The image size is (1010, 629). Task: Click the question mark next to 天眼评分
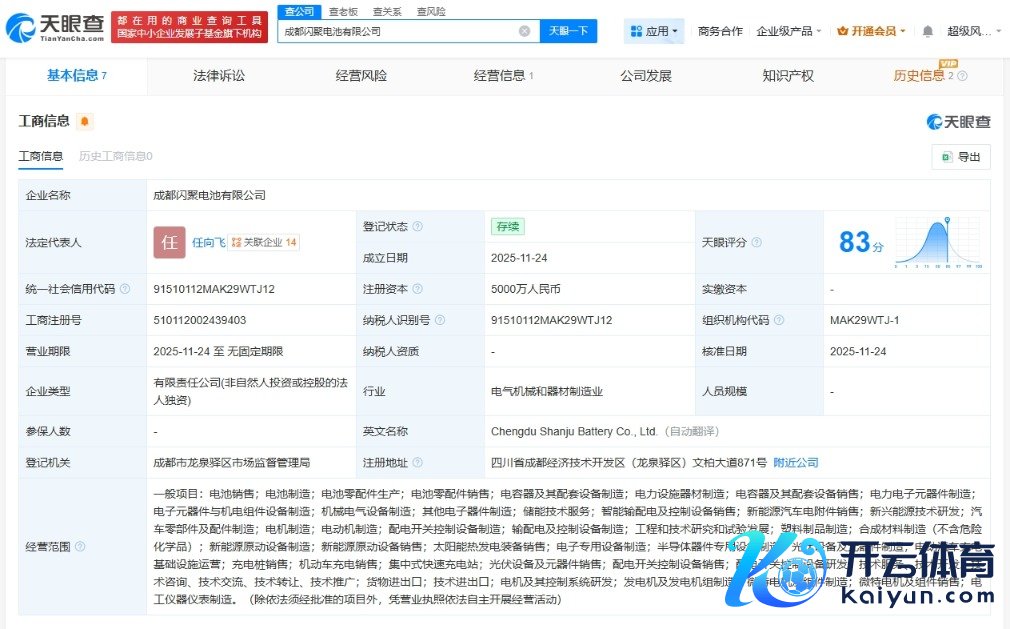tap(756, 243)
